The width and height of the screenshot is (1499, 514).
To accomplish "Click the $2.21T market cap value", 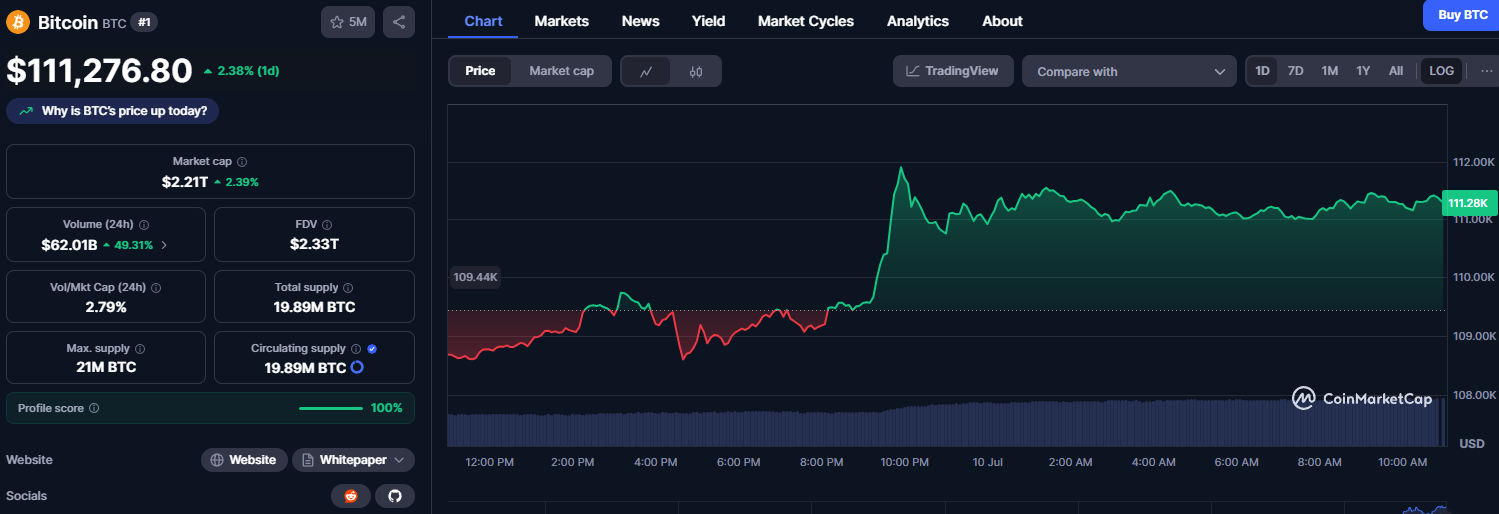I will click(x=185, y=182).
